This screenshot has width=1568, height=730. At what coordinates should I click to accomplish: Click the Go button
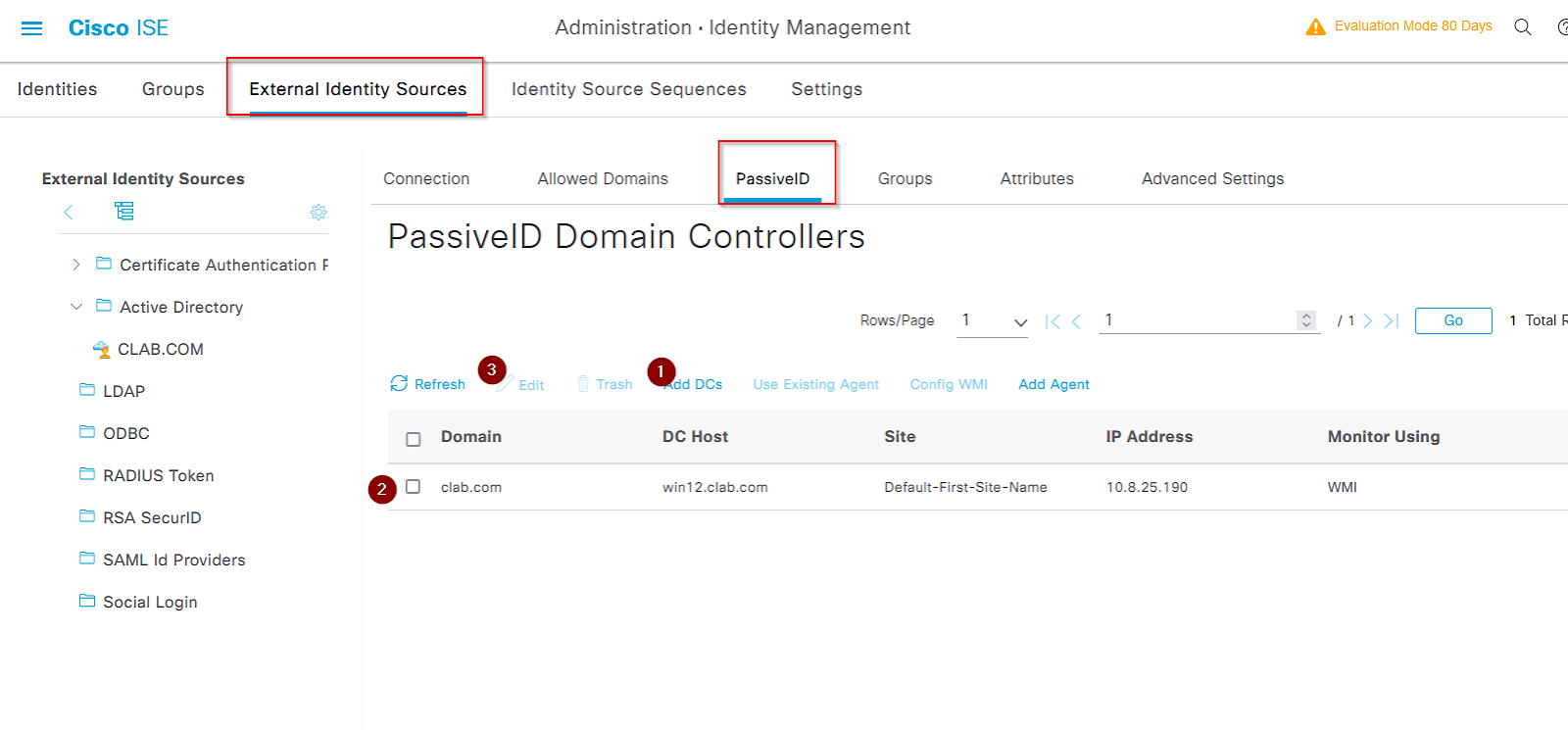pyautogui.click(x=1453, y=320)
